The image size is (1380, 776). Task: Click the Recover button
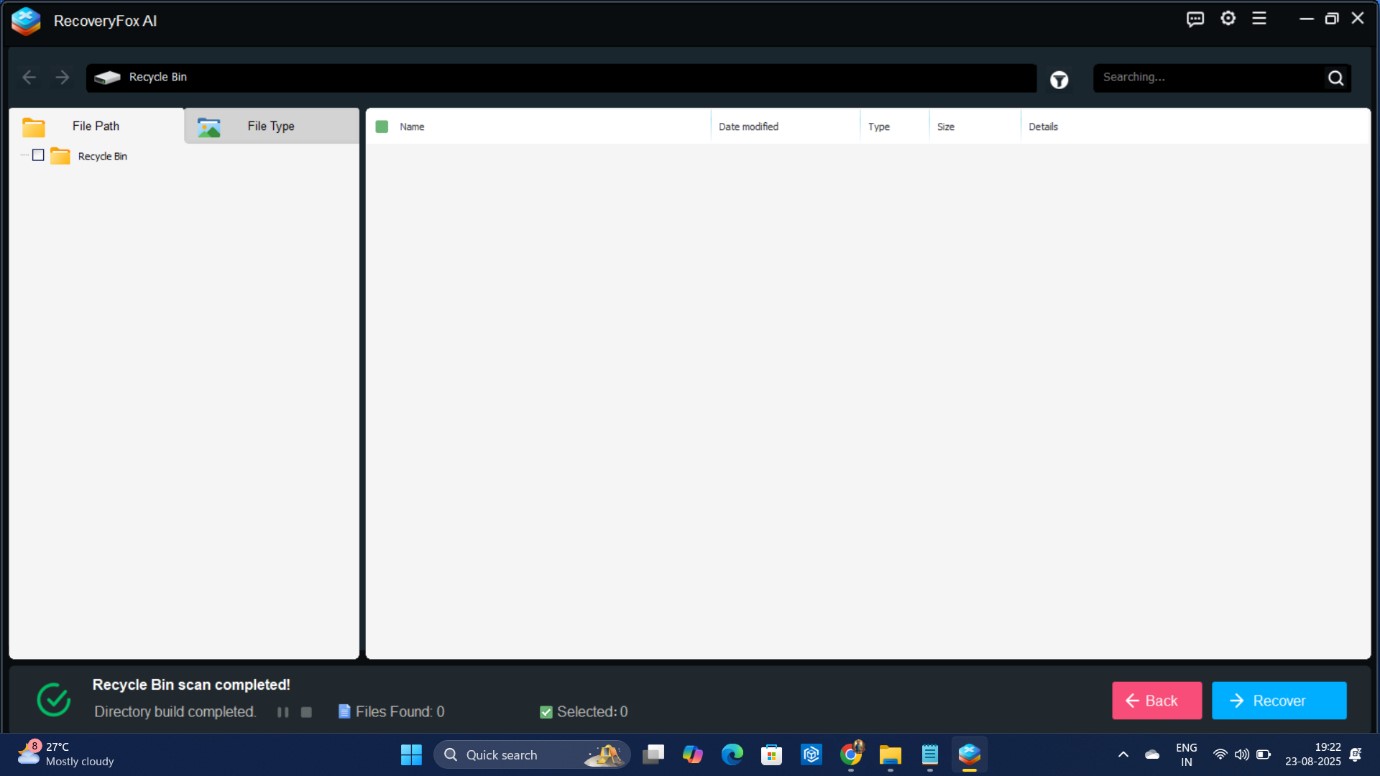(1279, 700)
